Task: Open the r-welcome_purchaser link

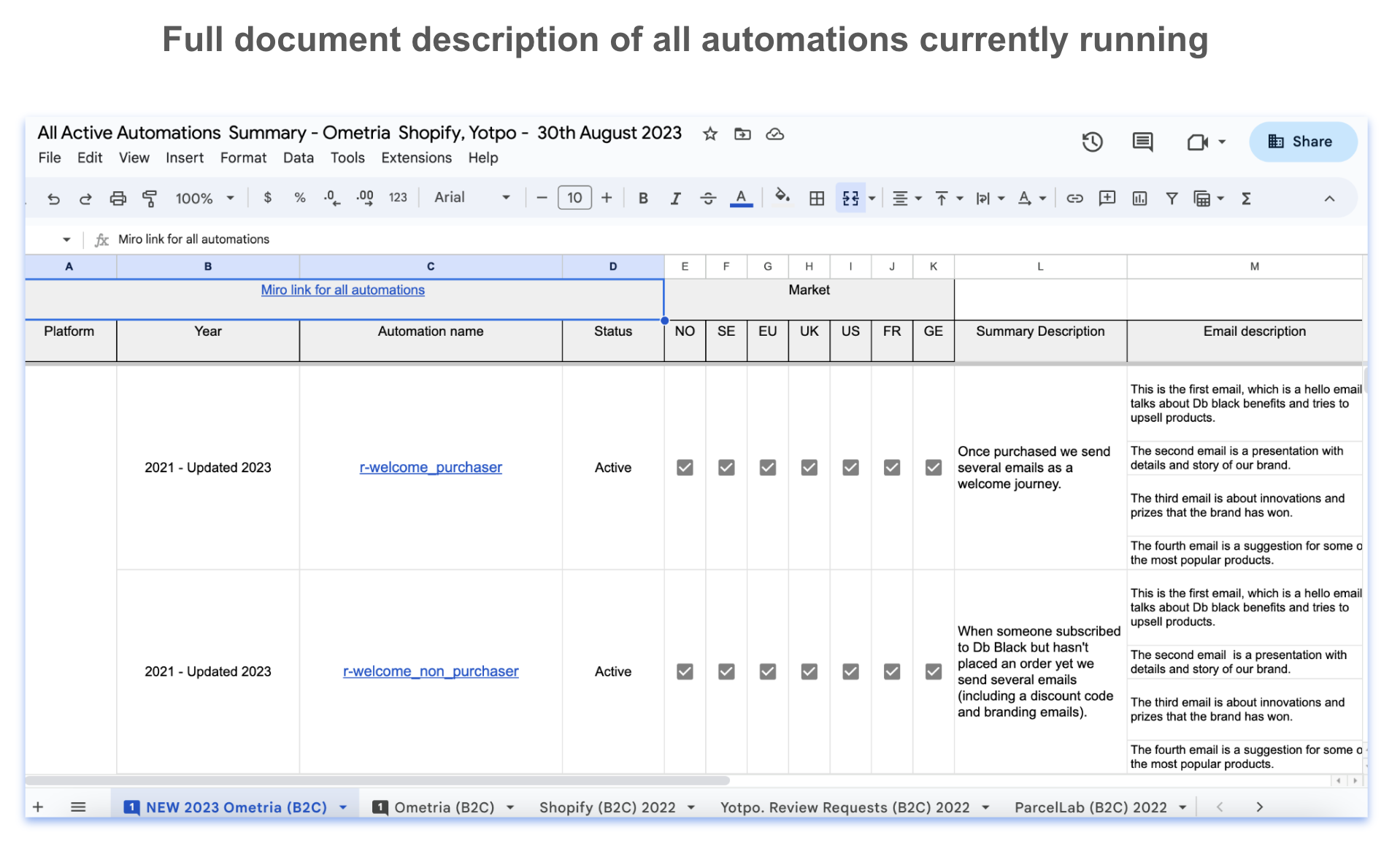Action: pos(431,467)
